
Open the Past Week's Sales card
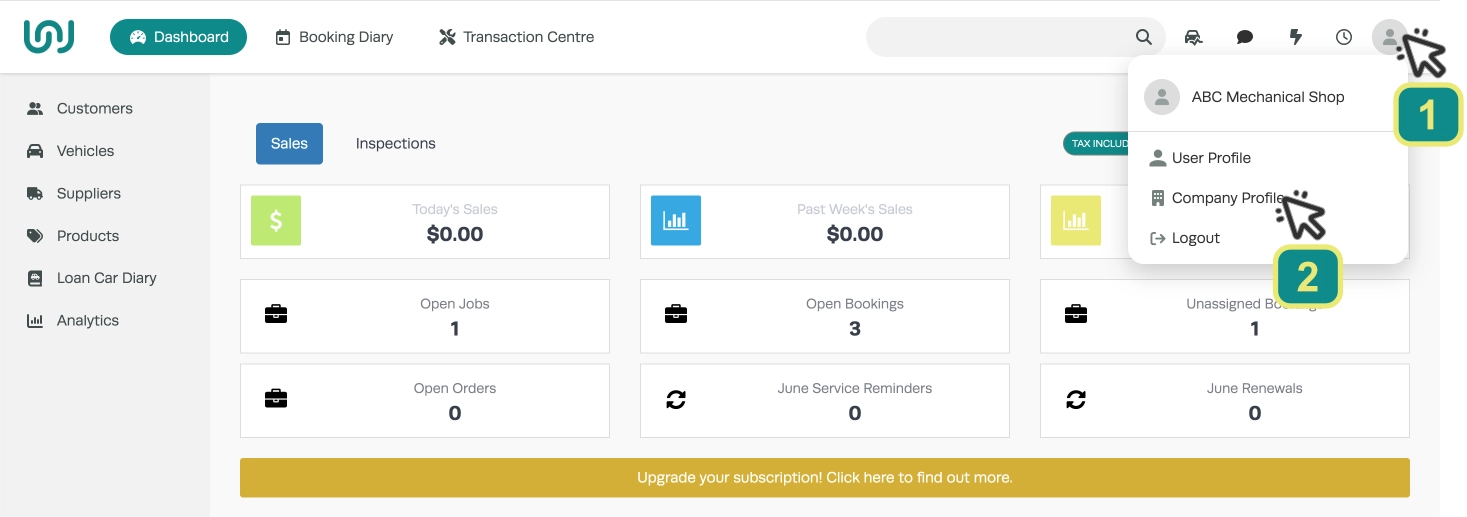[825, 222]
